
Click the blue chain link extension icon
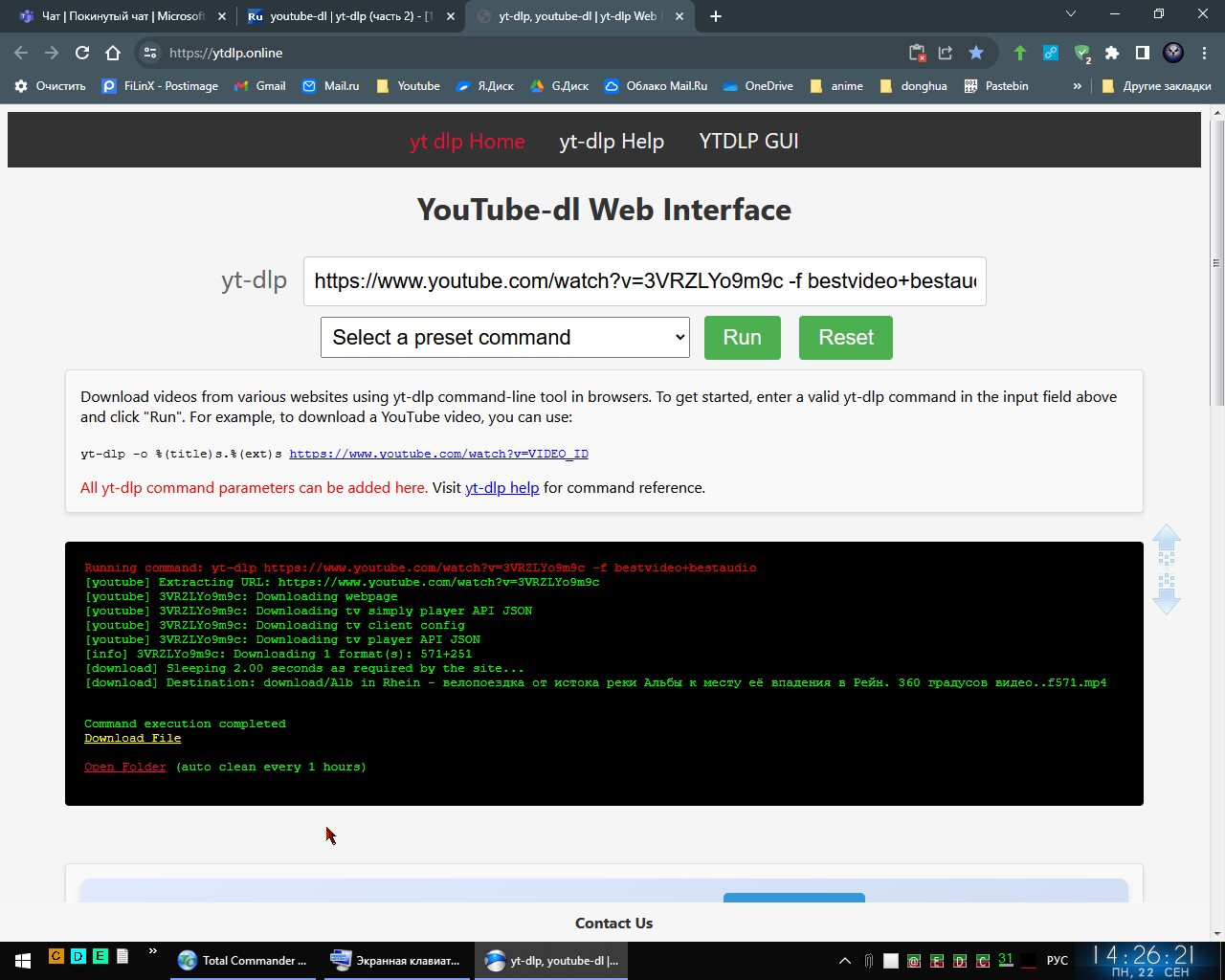point(1050,53)
